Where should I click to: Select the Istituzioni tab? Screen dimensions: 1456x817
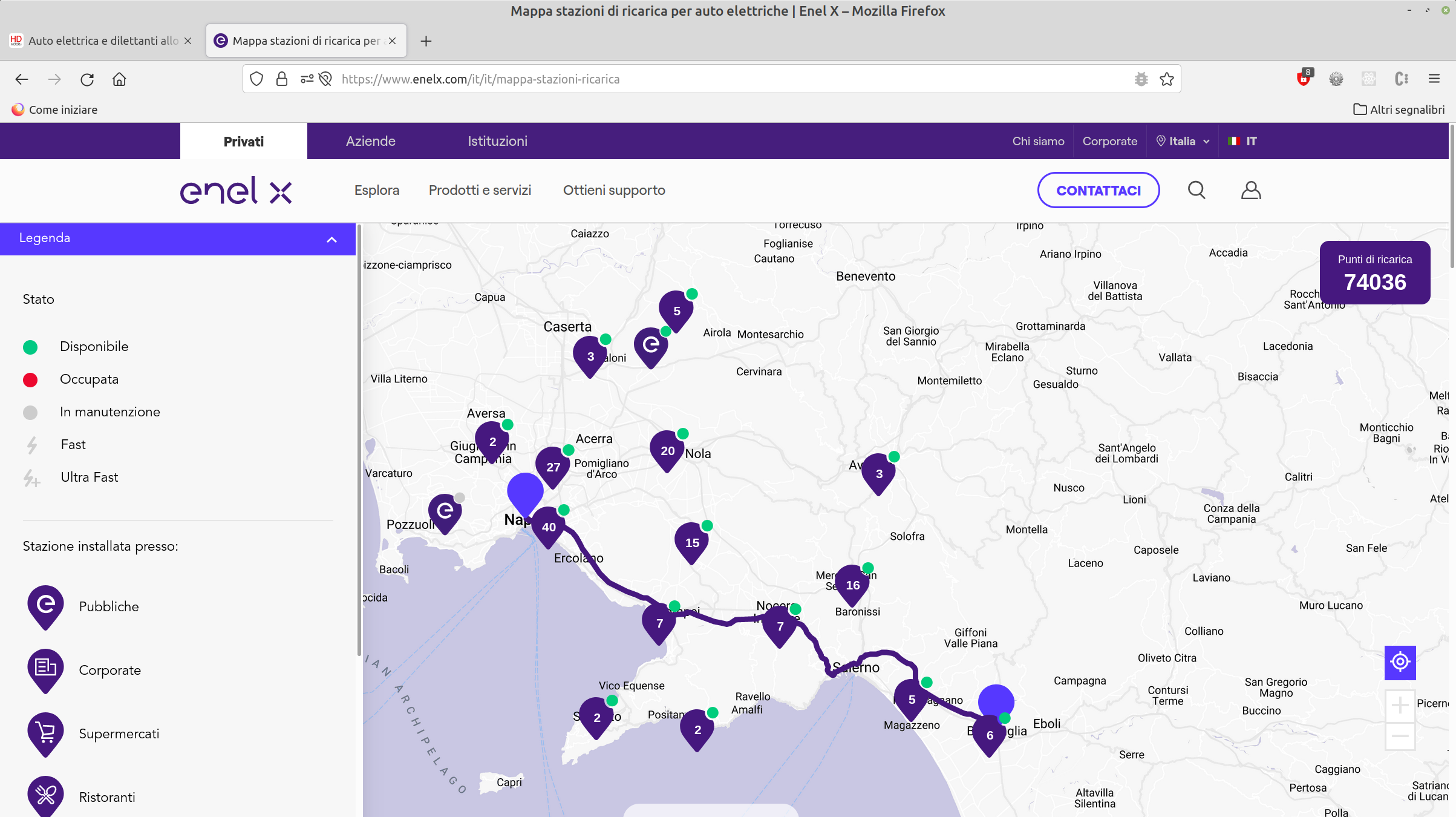(497, 141)
